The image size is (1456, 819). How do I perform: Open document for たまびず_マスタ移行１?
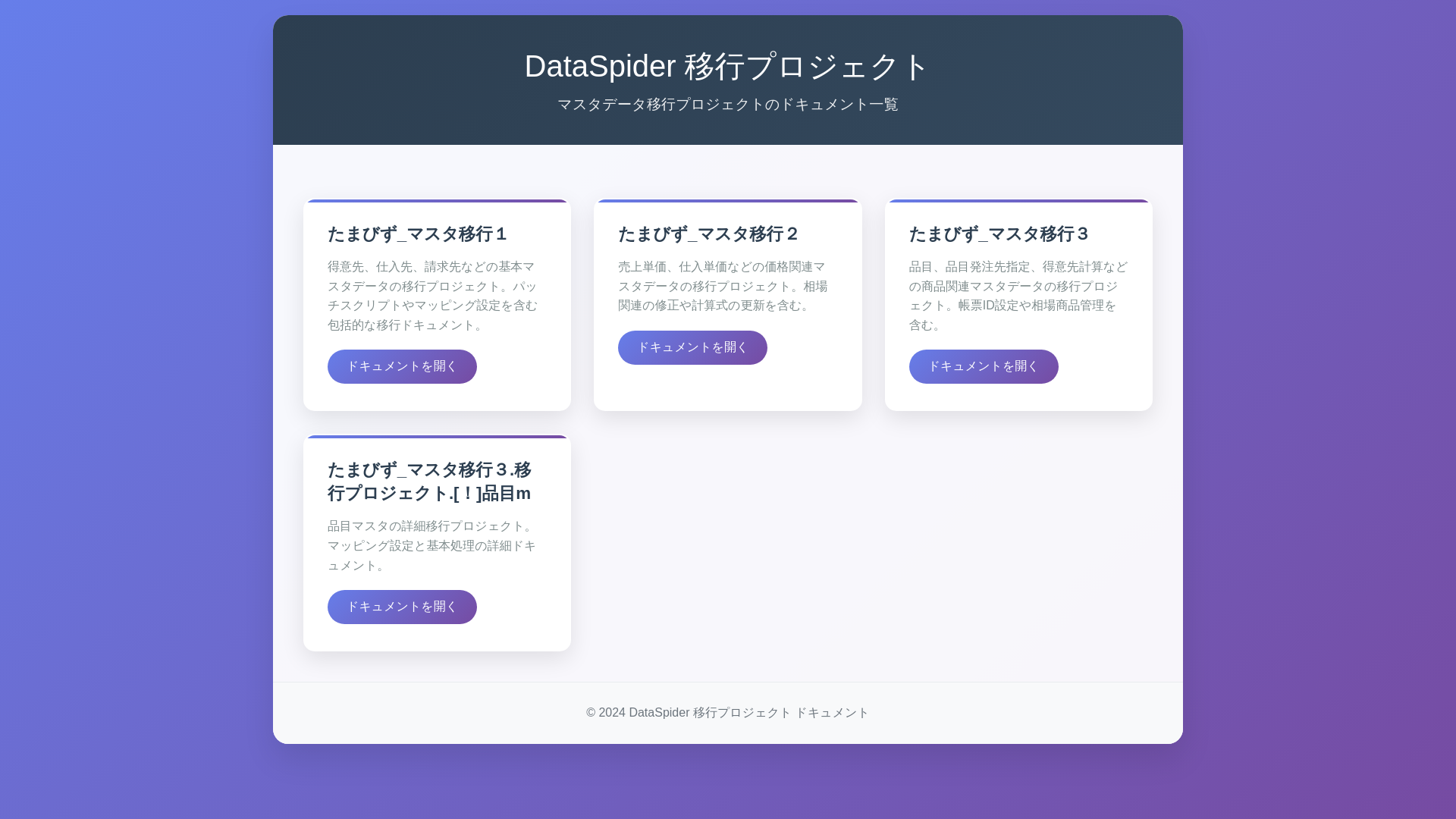tap(402, 366)
